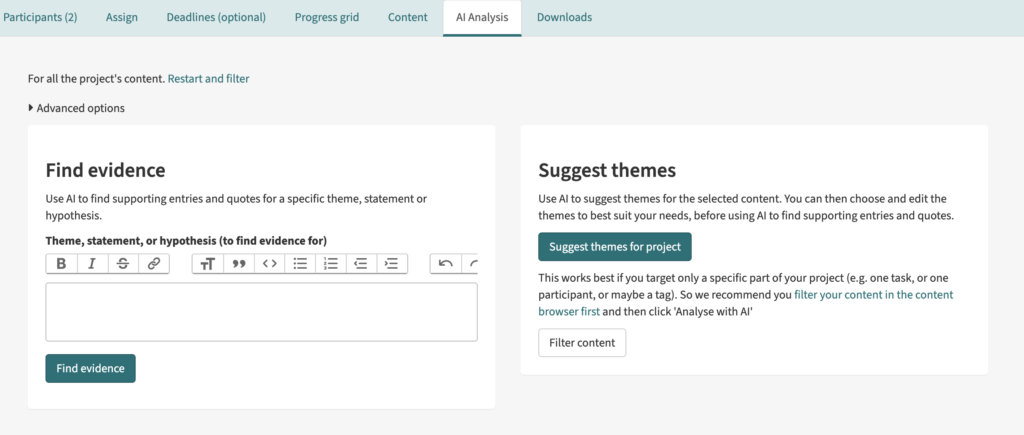Viewport: 1024px width, 435px height.
Task: Insert code using the angle brackets icon
Action: (269, 264)
